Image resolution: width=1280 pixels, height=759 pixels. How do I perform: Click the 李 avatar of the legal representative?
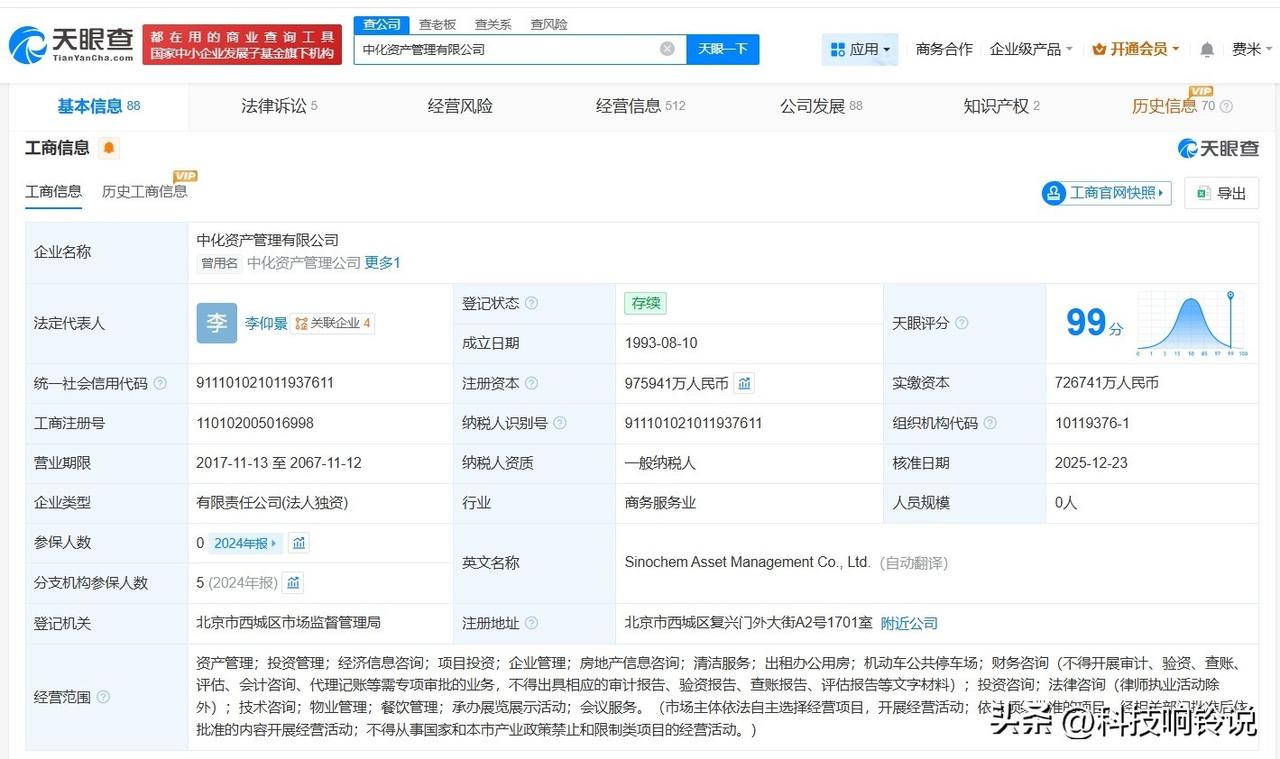click(217, 323)
